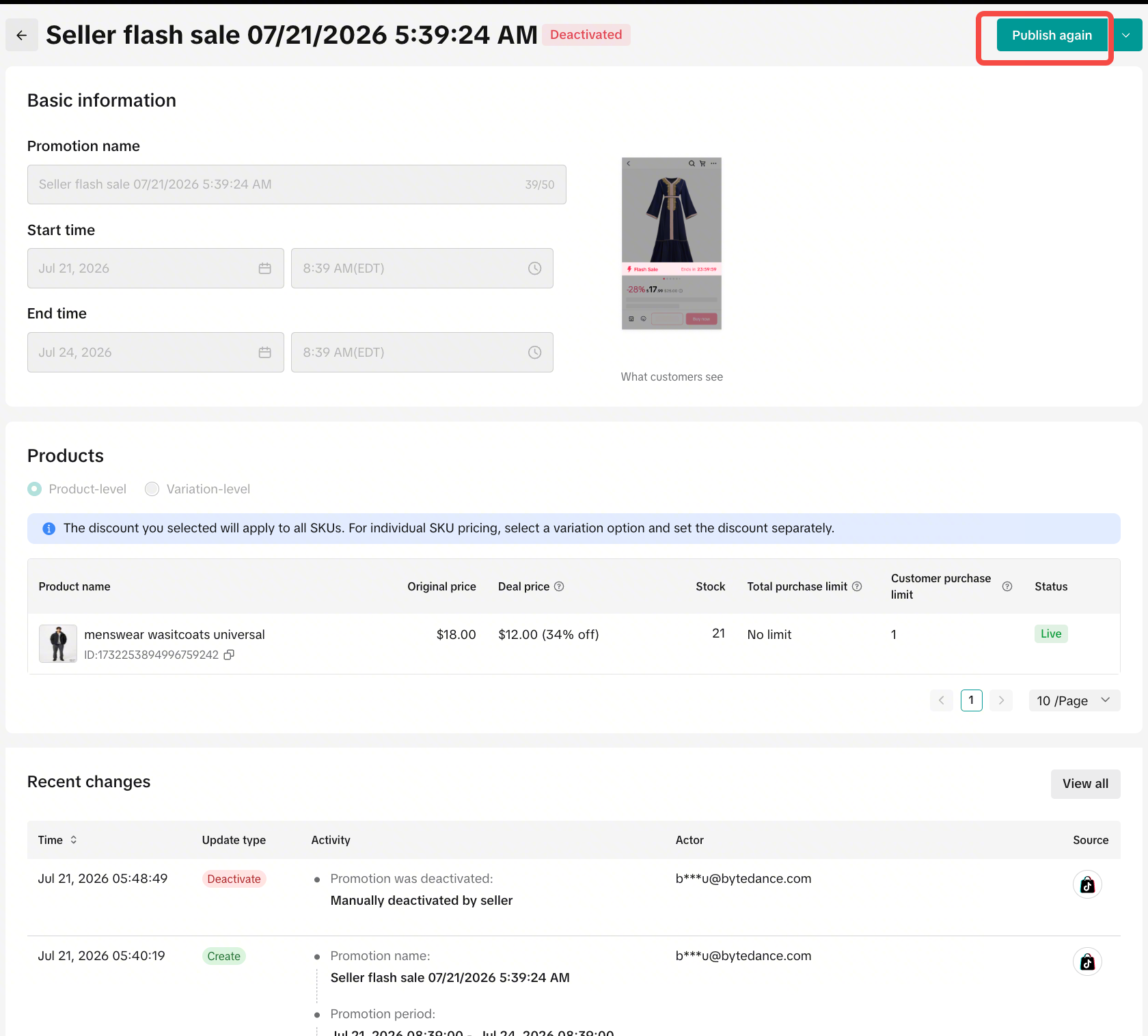Click the Start time clock icon
Image resolution: width=1148 pixels, height=1036 pixels.
535,269
